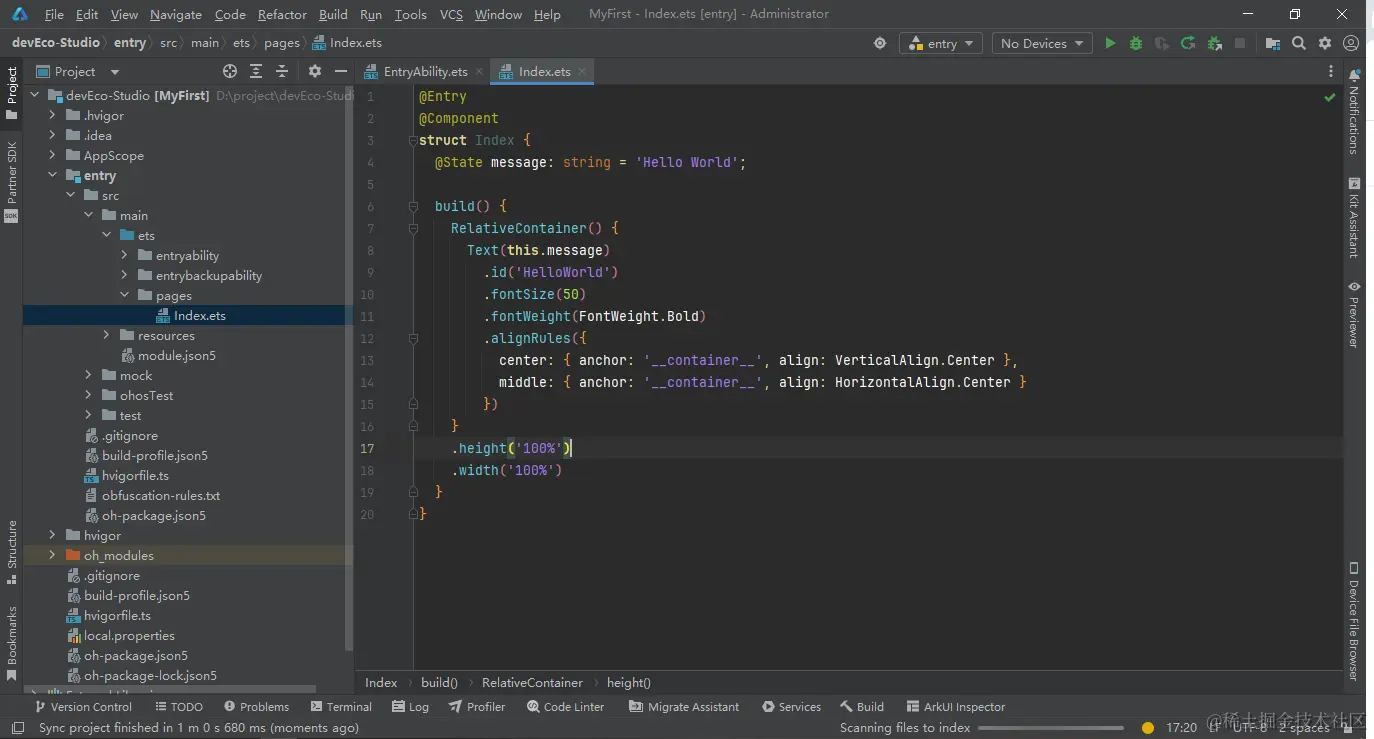
Task: Click the tool windows toggle at status bar corner
Action: point(18,728)
